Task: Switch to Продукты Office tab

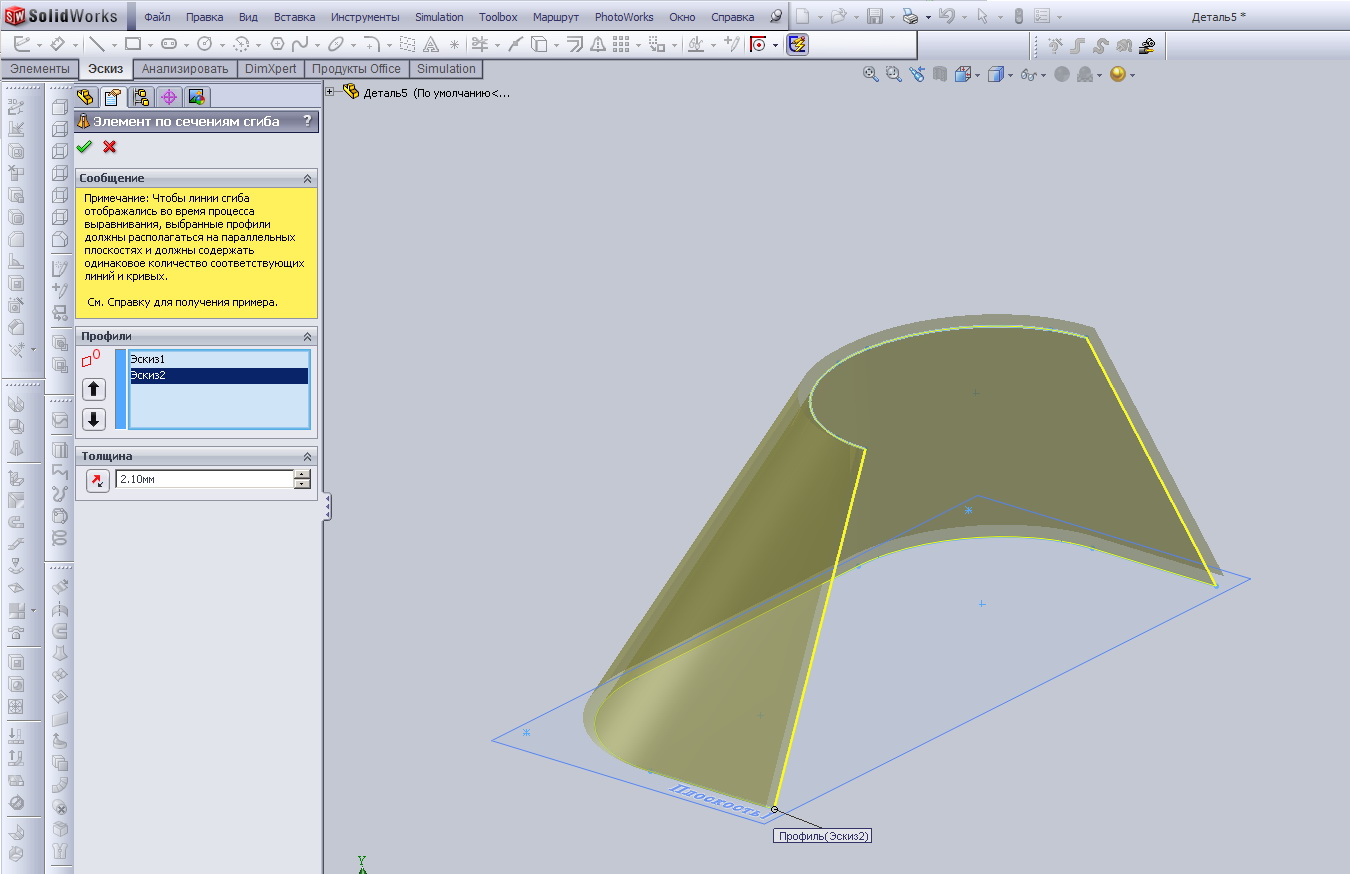Action: coord(356,69)
